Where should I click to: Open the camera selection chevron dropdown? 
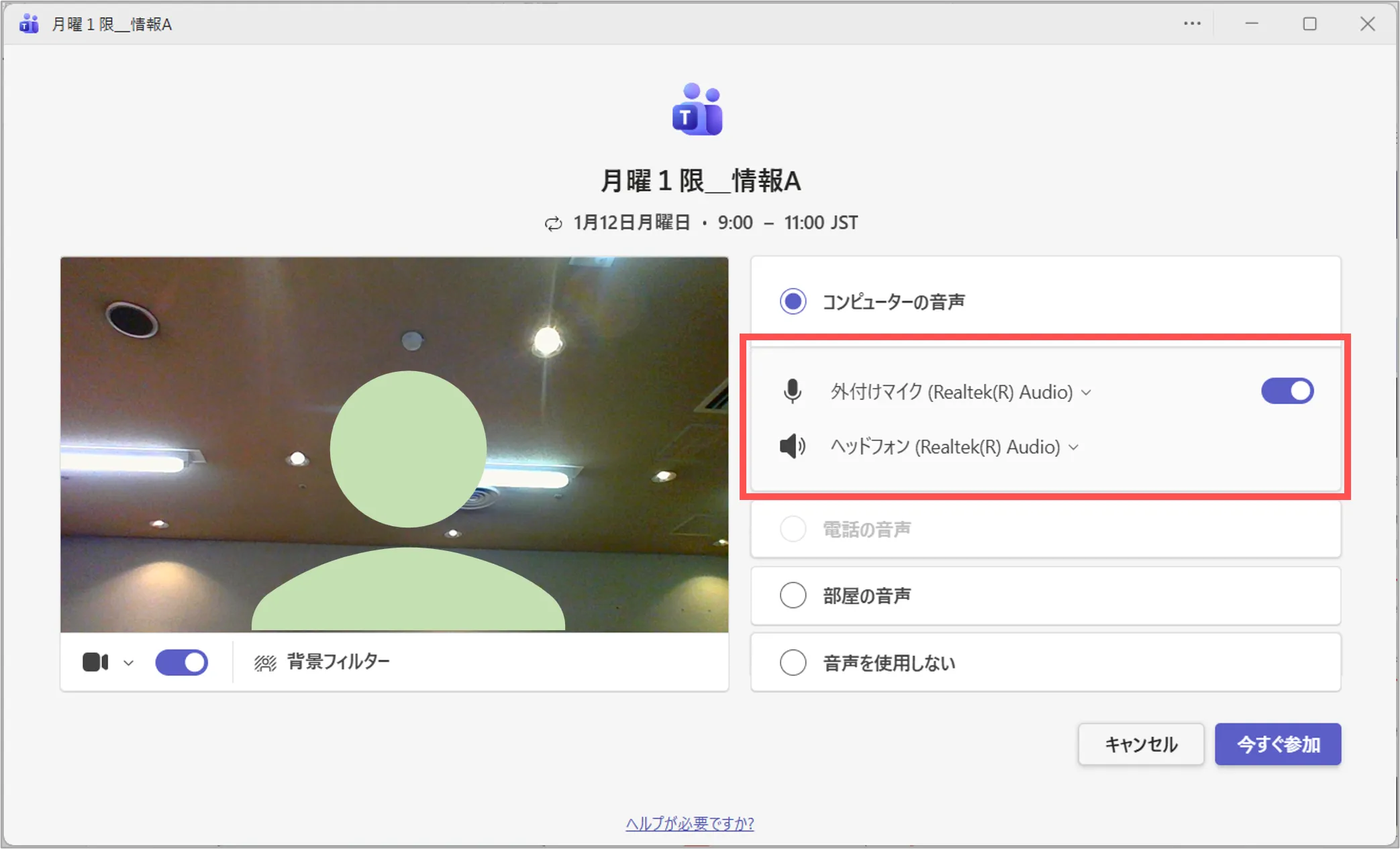click(128, 663)
